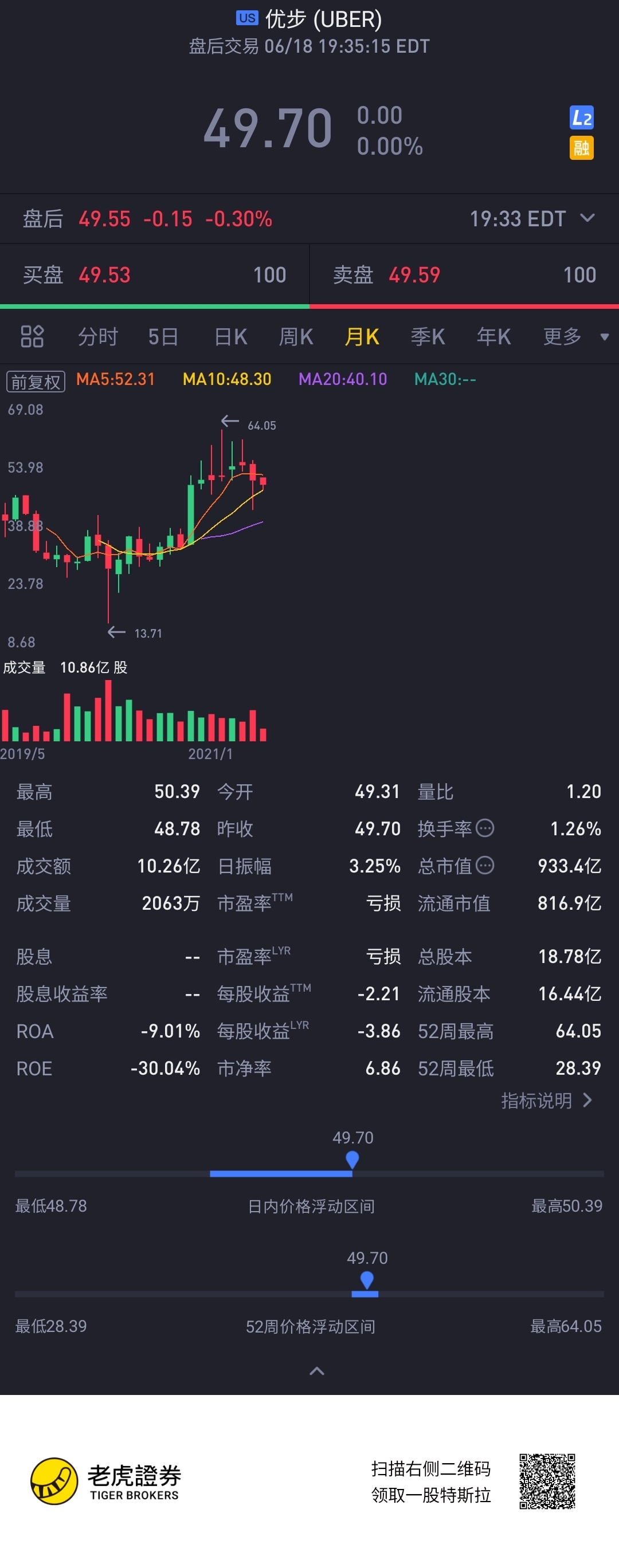This screenshot has width=619, height=1568.
Task: Tap the info icon beside 总市值
Action: 484,865
